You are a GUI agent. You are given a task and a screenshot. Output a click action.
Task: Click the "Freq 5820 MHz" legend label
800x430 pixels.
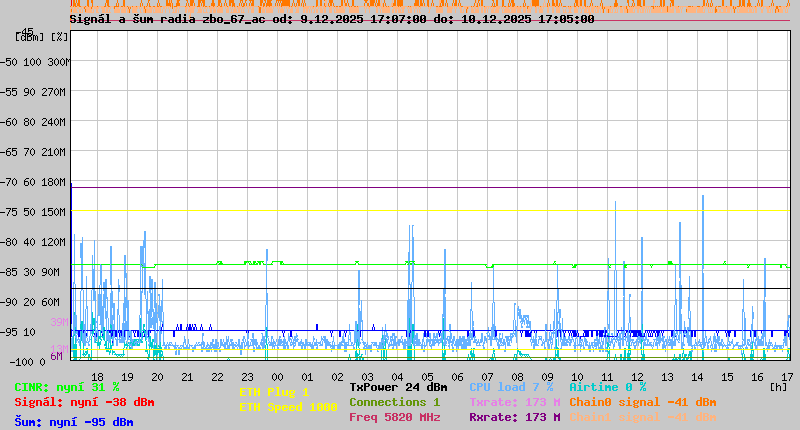pyautogui.click(x=395, y=417)
